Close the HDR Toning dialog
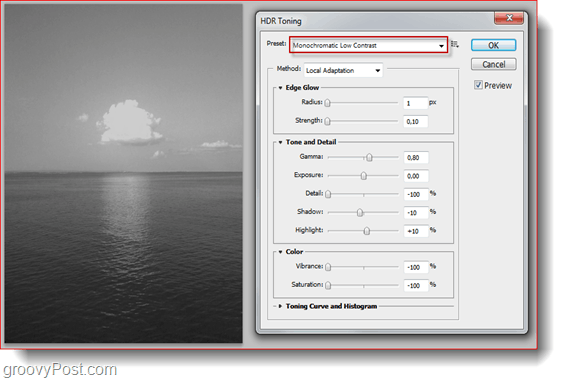The height and width of the screenshot is (380, 566). [x=509, y=18]
